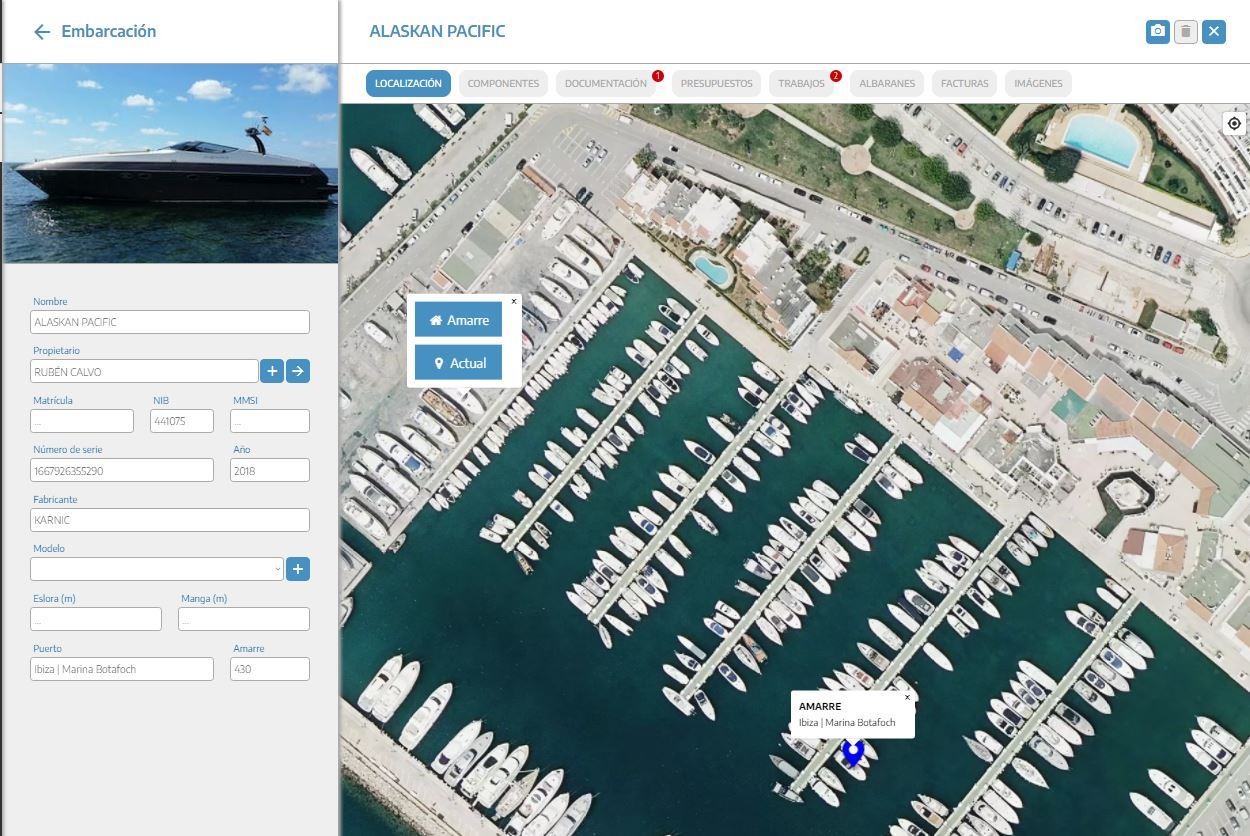Click the trash delete icon
Screen dimensions: 1250x836
click(x=1185, y=32)
